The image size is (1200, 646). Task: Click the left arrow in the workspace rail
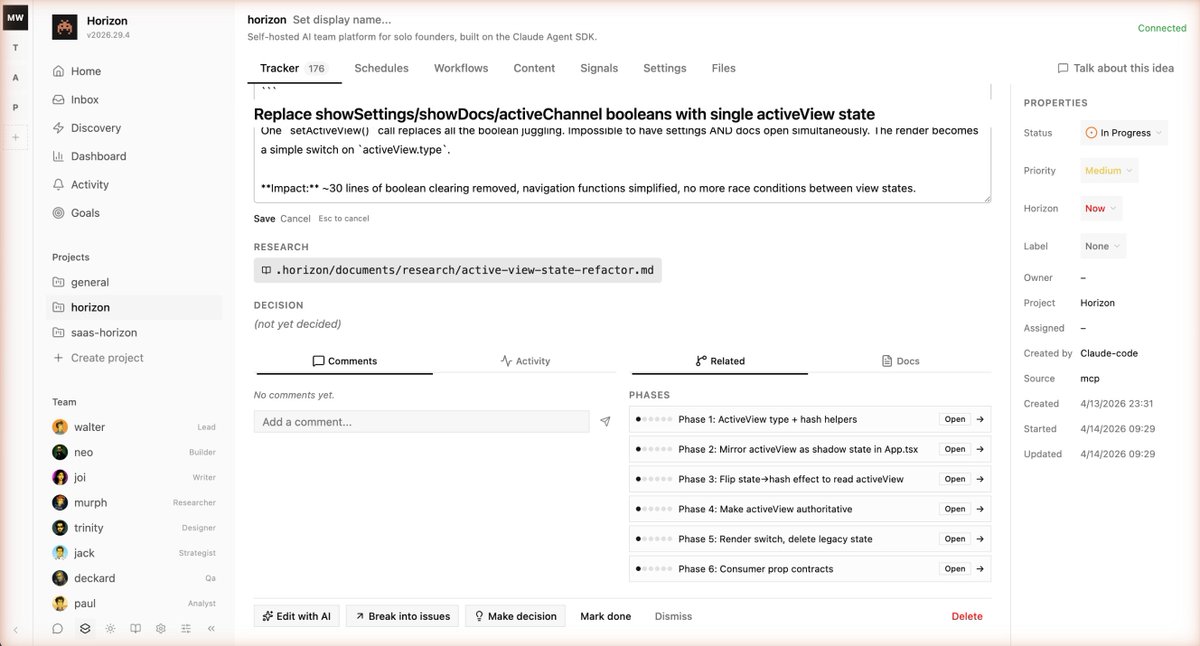tap(15, 630)
